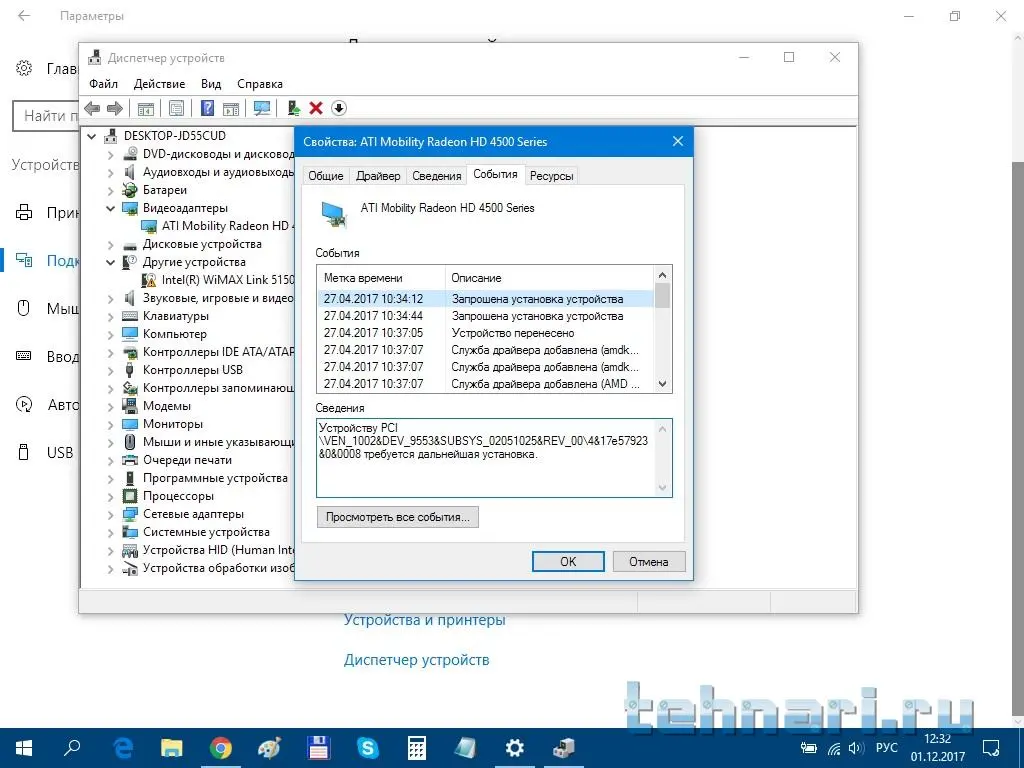1024x768 pixels.
Task: Click the red X uninstall device icon
Action: [316, 108]
